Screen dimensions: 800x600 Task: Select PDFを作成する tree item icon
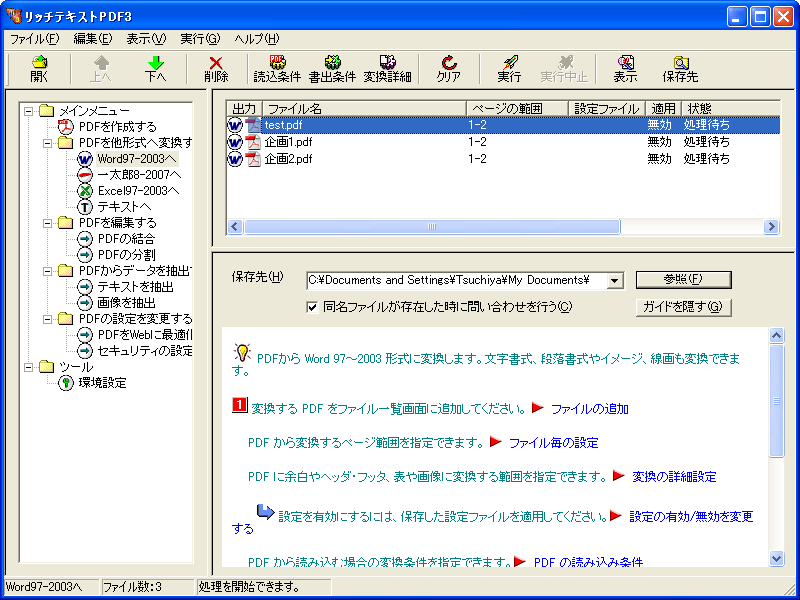pyautogui.click(x=66, y=127)
